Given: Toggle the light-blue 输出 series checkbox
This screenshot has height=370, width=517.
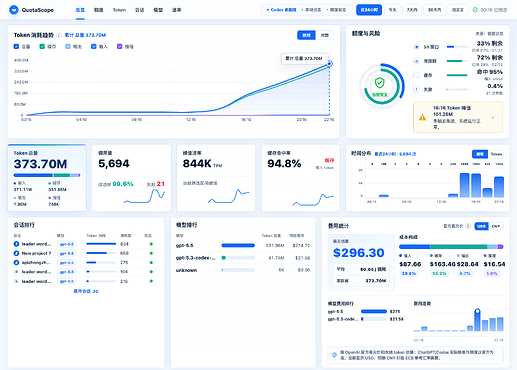Looking at the screenshot, I should pyautogui.click(x=68, y=46).
